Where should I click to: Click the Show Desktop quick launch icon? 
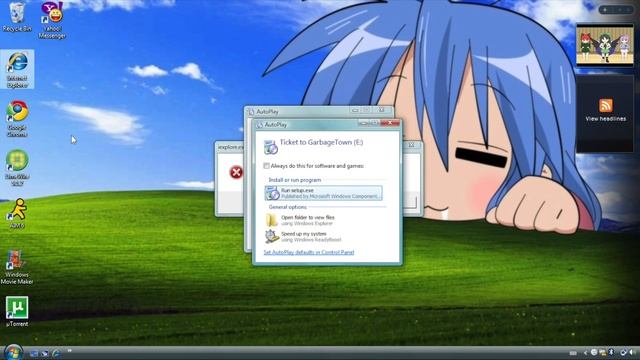(x=34, y=353)
